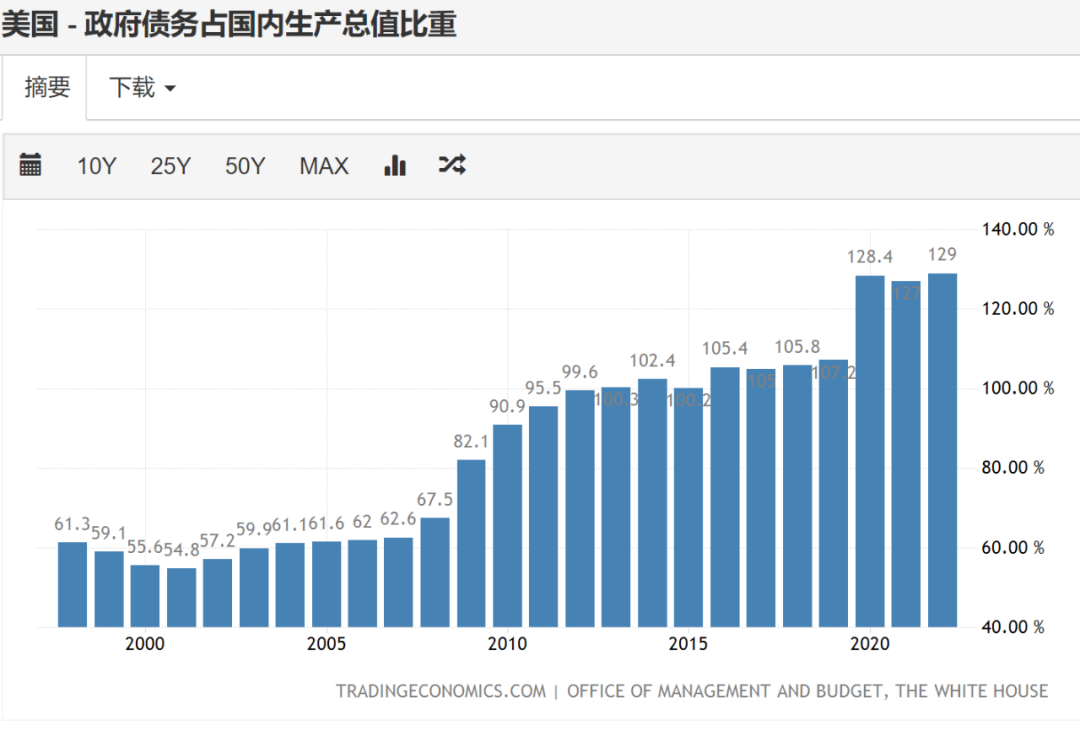The height and width of the screenshot is (732, 1080).
Task: Click the 2005 x-axis label
Action: click(x=326, y=644)
